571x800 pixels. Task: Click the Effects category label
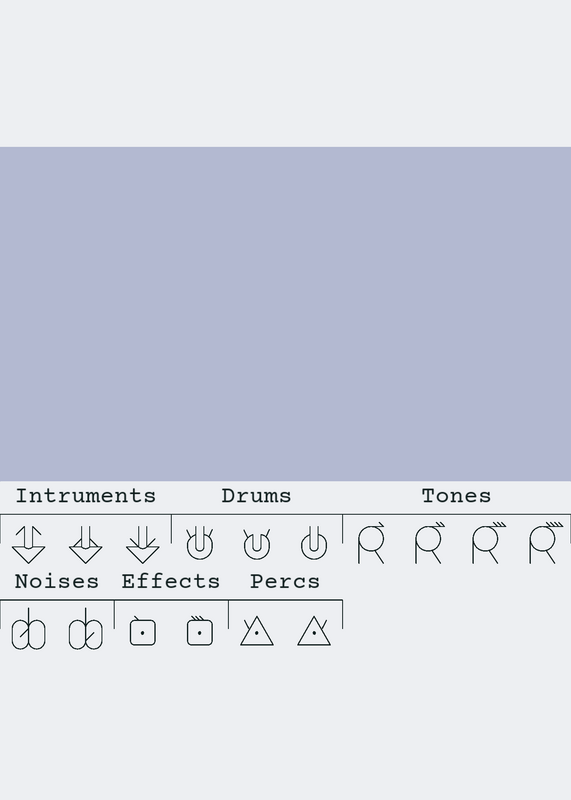click(170, 582)
